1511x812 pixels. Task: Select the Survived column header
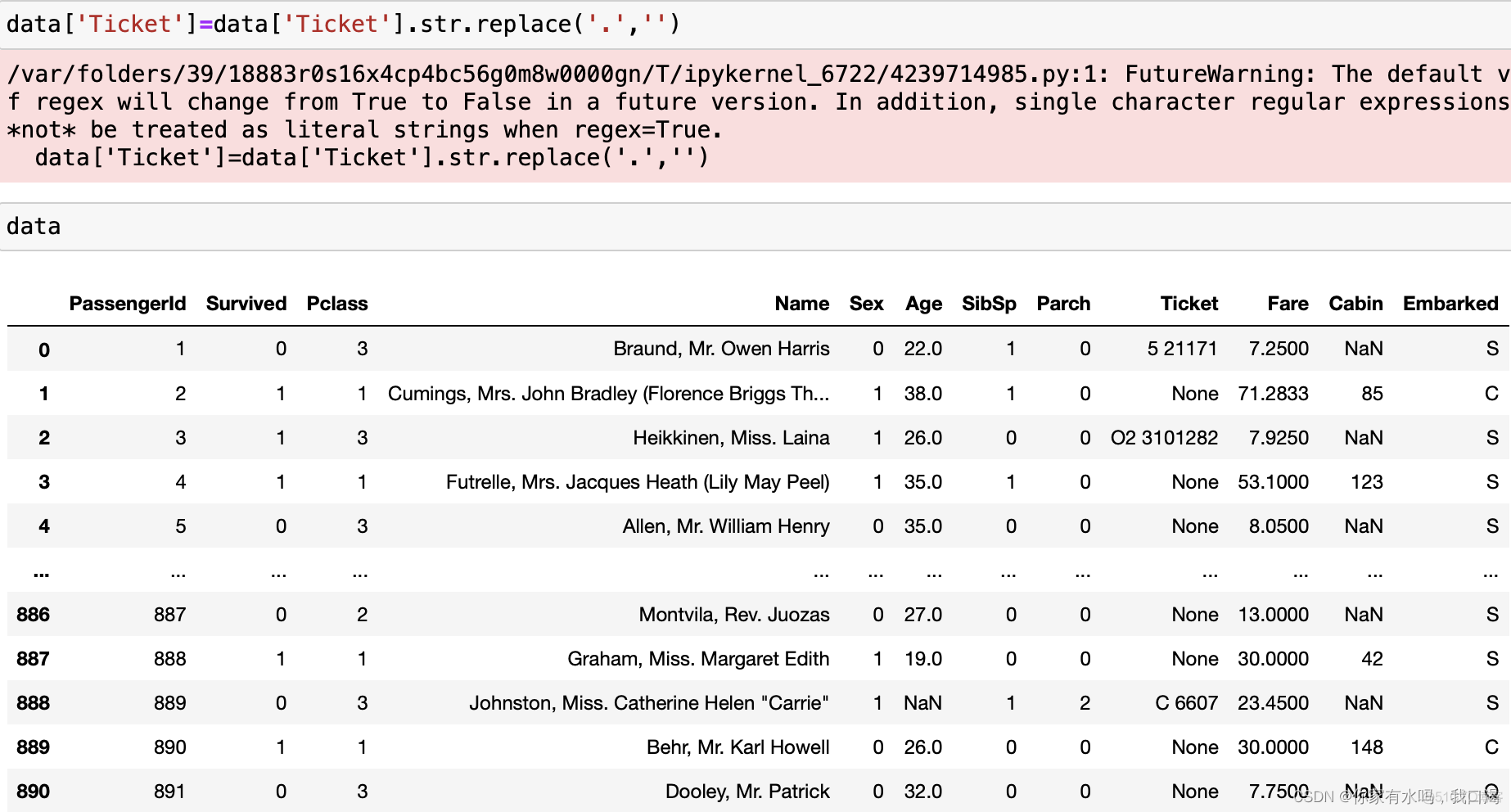[246, 304]
